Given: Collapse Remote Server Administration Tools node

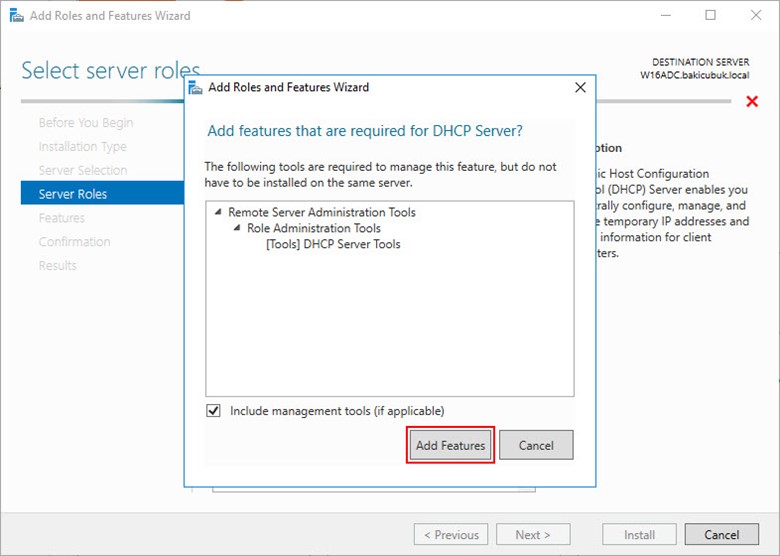Looking at the screenshot, I should coord(218,212).
